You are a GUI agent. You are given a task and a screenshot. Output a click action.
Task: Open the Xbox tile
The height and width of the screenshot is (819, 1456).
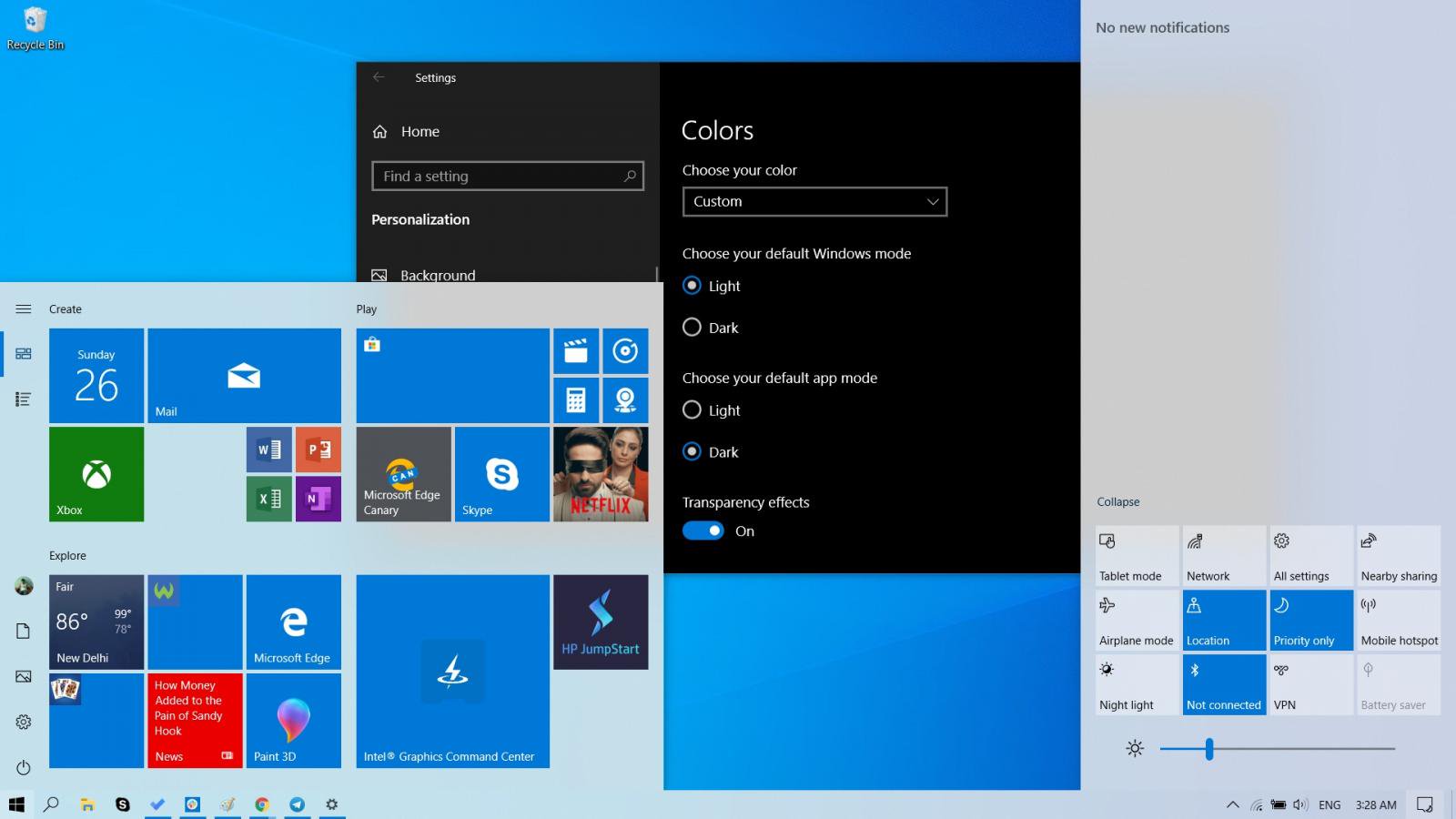[x=96, y=474]
